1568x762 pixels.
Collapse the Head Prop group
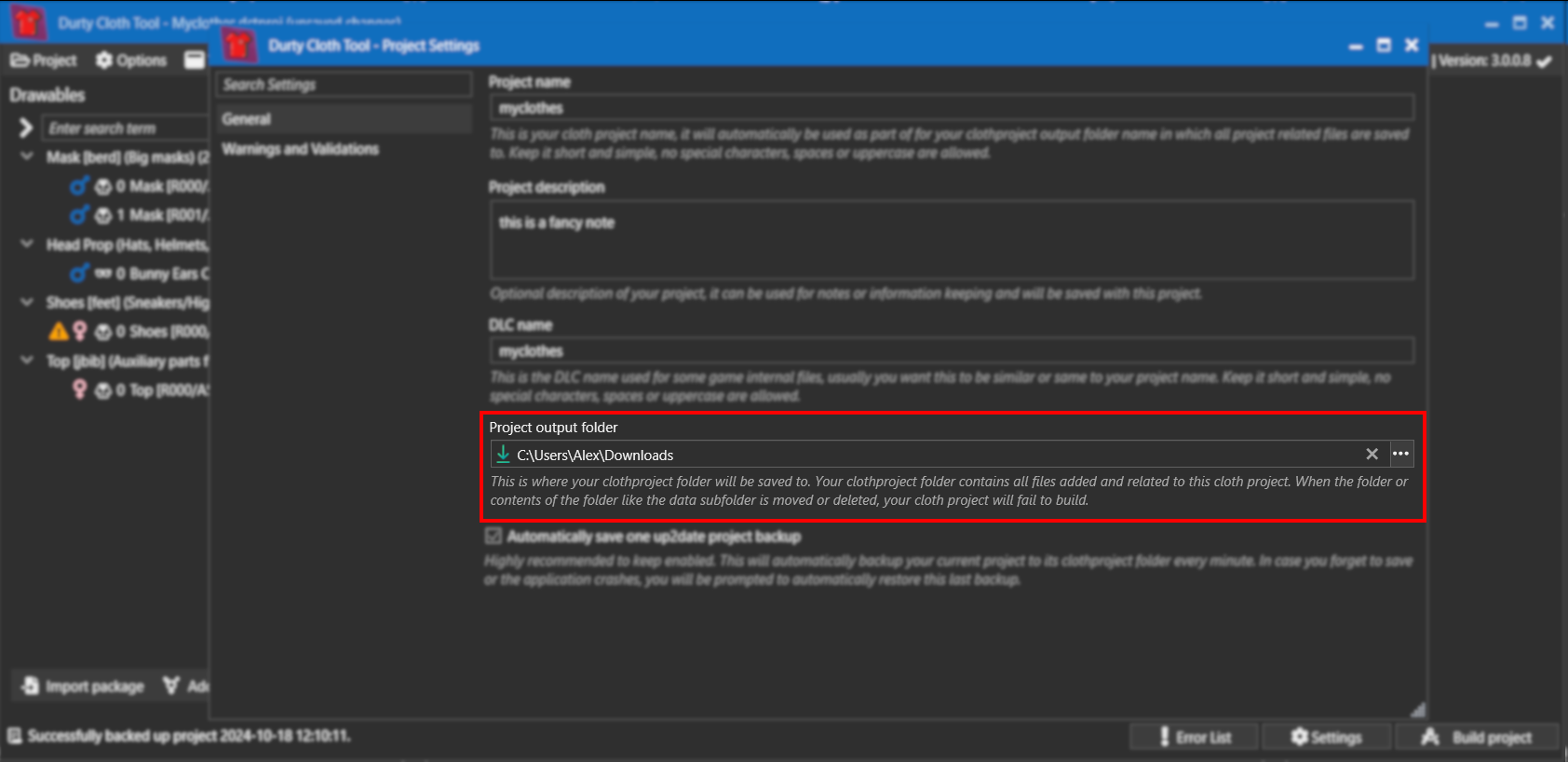[x=27, y=244]
